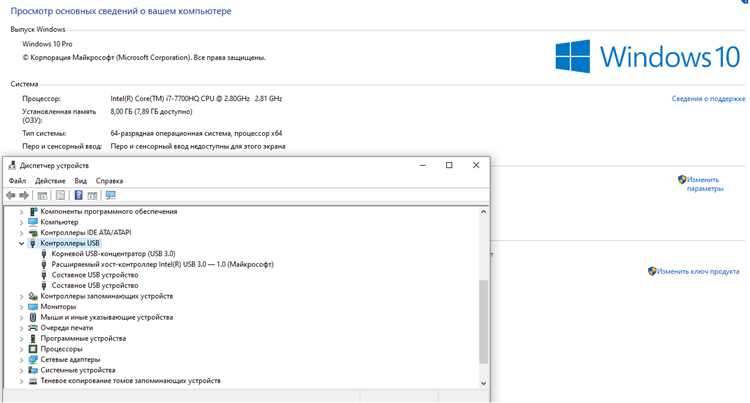Viewport: 750px width, 403px height.
Task: Click the Просмотр основных сведений heading
Action: pyautogui.click(x=121, y=11)
